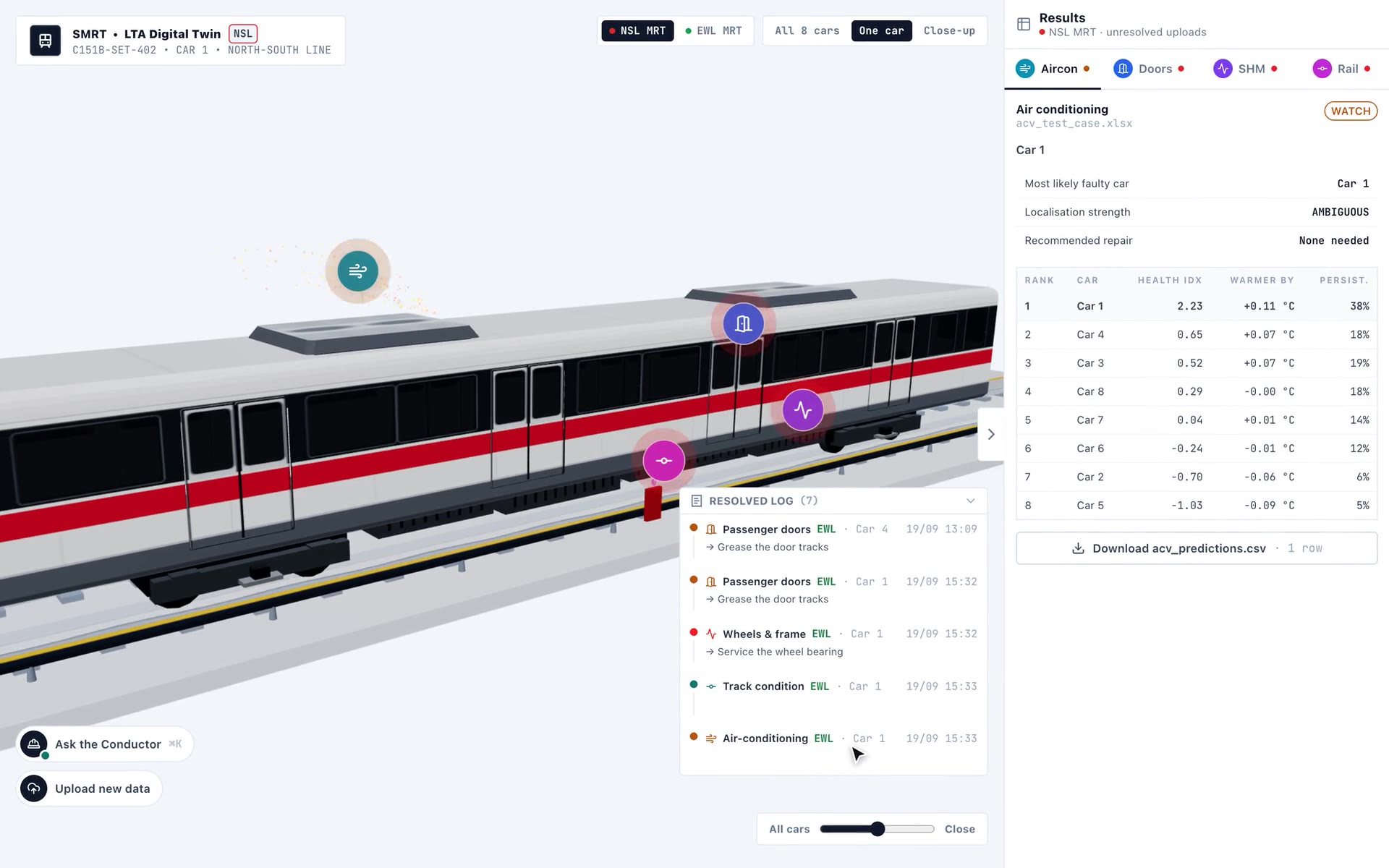The height and width of the screenshot is (868, 1389).
Task: Collapse results panel with side arrow
Action: [990, 434]
